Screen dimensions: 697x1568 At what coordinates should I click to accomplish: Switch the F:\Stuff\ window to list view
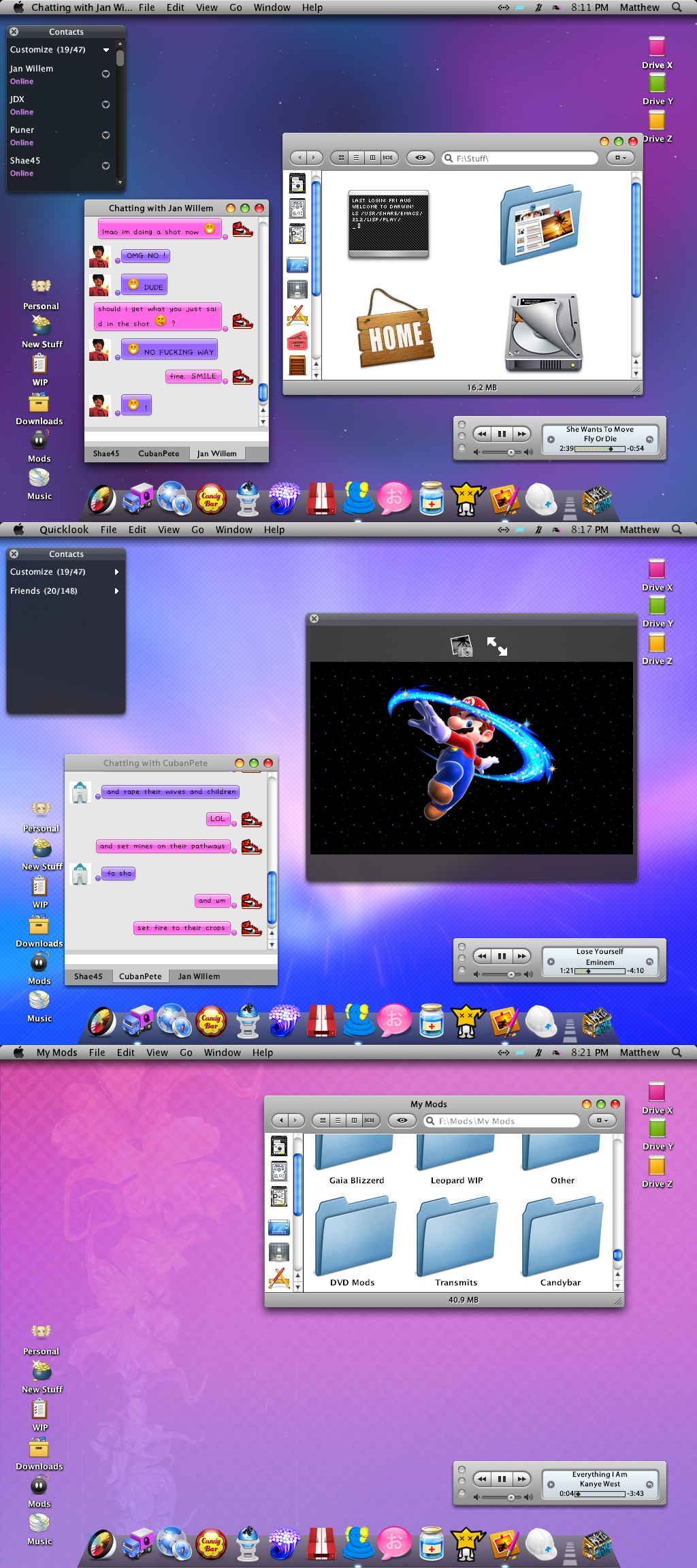pos(356,157)
